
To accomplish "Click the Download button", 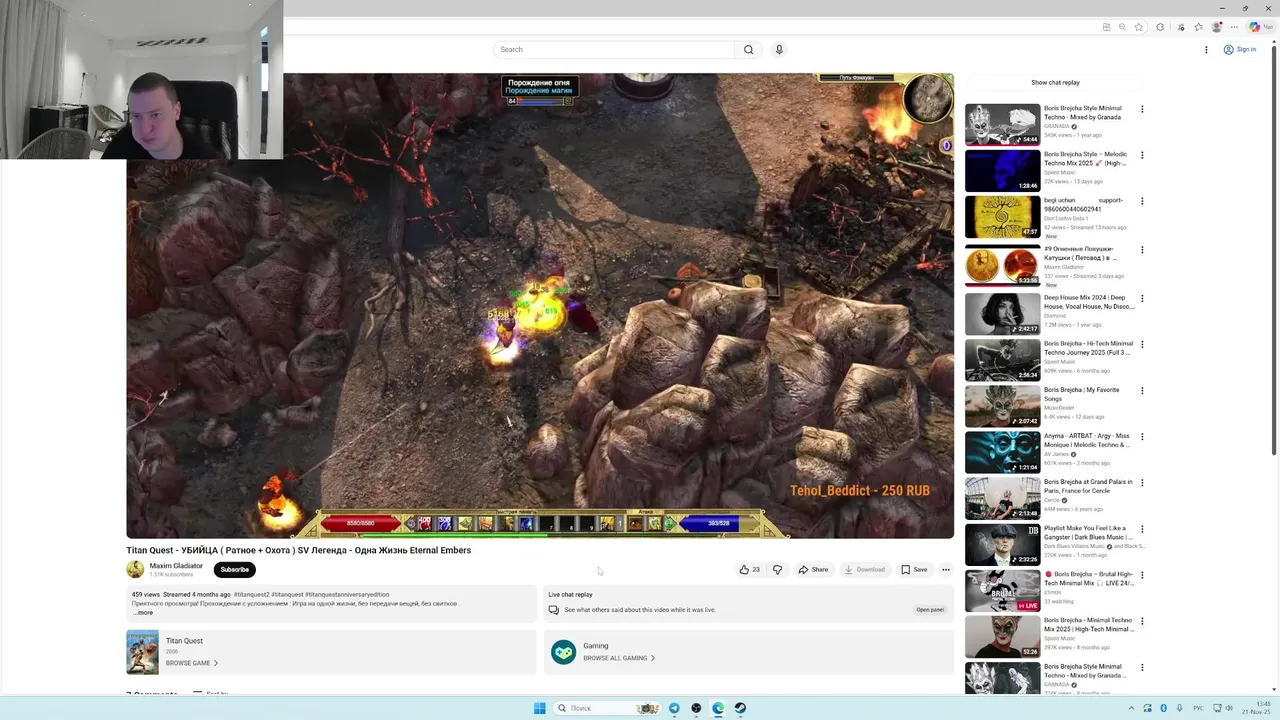I will [865, 570].
